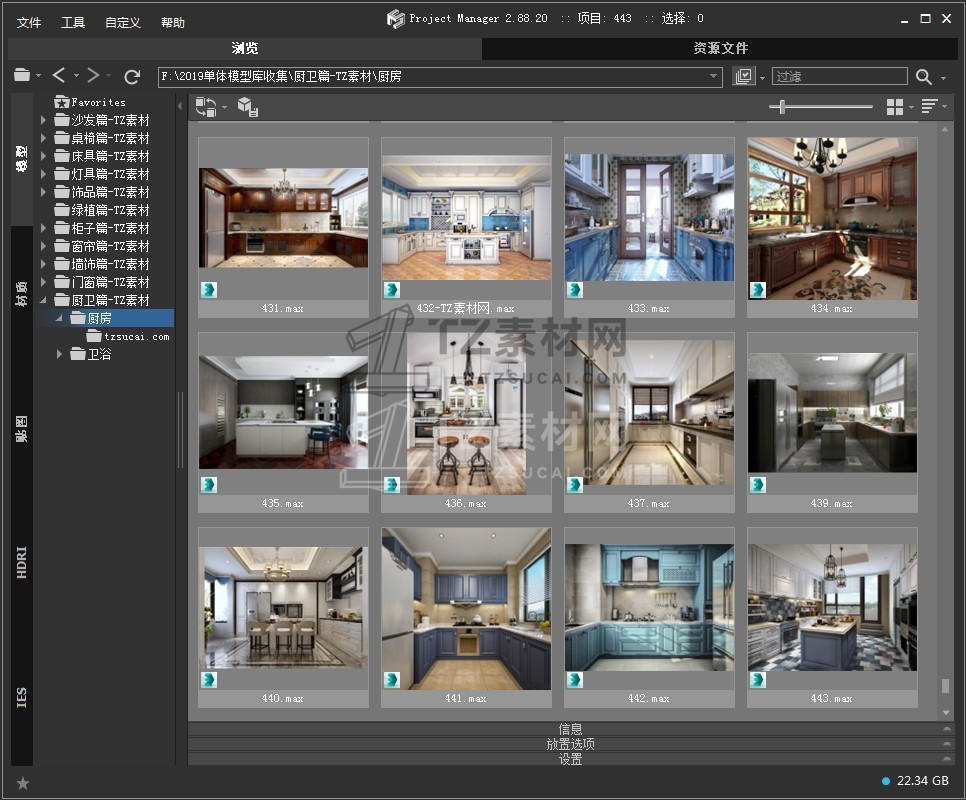966x800 pixels.
Task: Go forward with the next arrow
Action: point(93,76)
